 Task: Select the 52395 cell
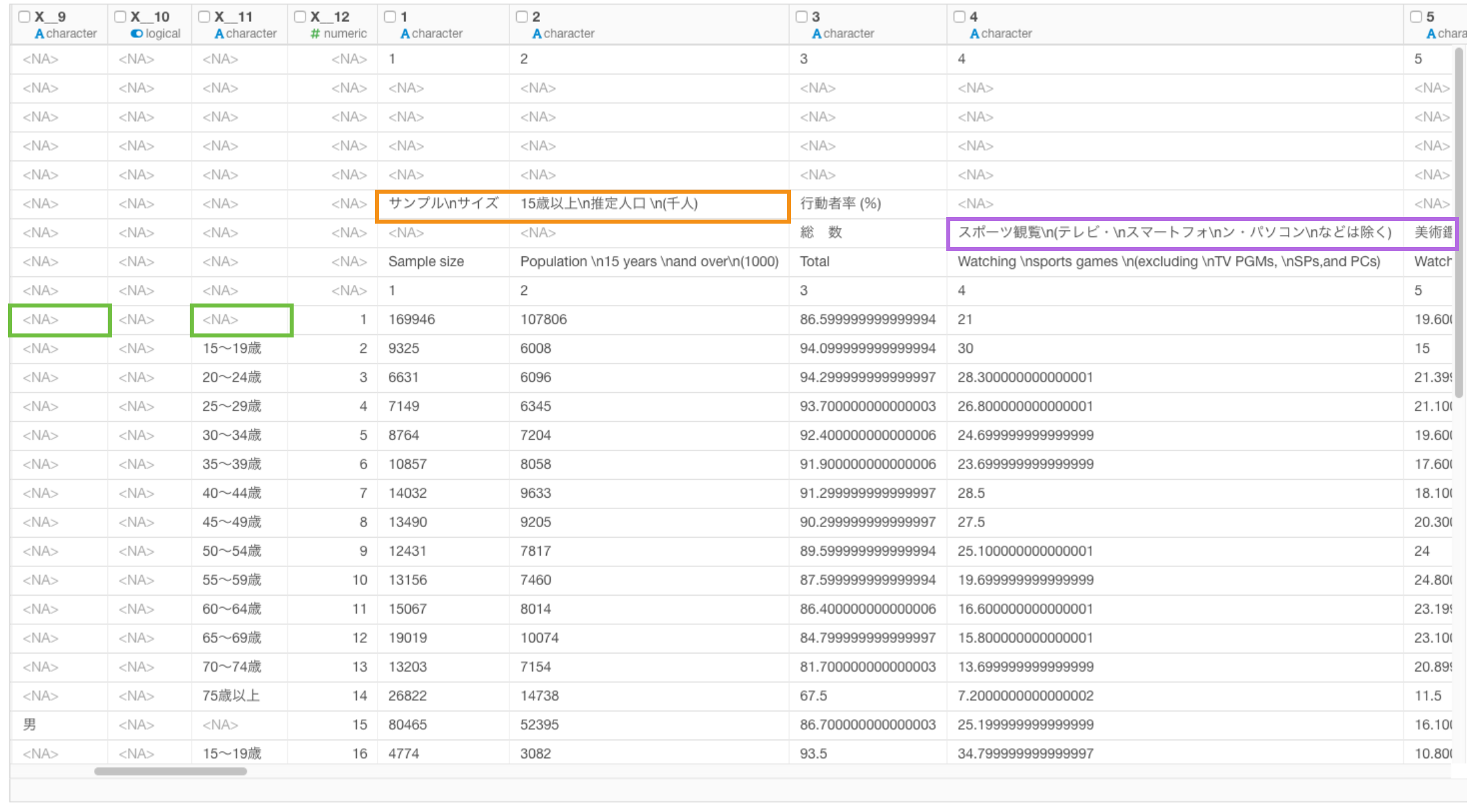pyautogui.click(x=649, y=725)
